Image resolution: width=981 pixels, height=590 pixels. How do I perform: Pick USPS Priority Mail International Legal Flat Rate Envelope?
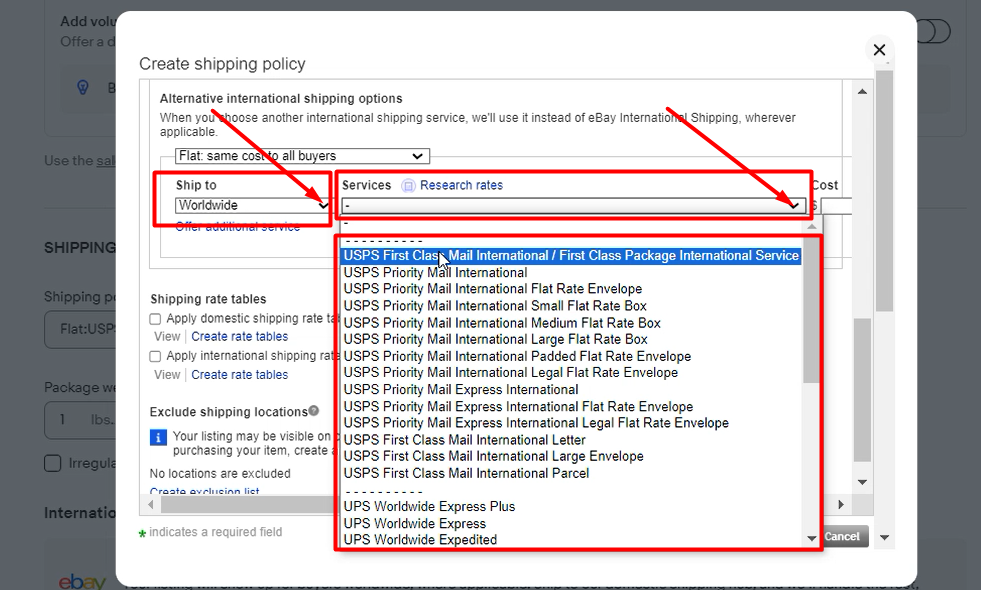pyautogui.click(x=511, y=373)
